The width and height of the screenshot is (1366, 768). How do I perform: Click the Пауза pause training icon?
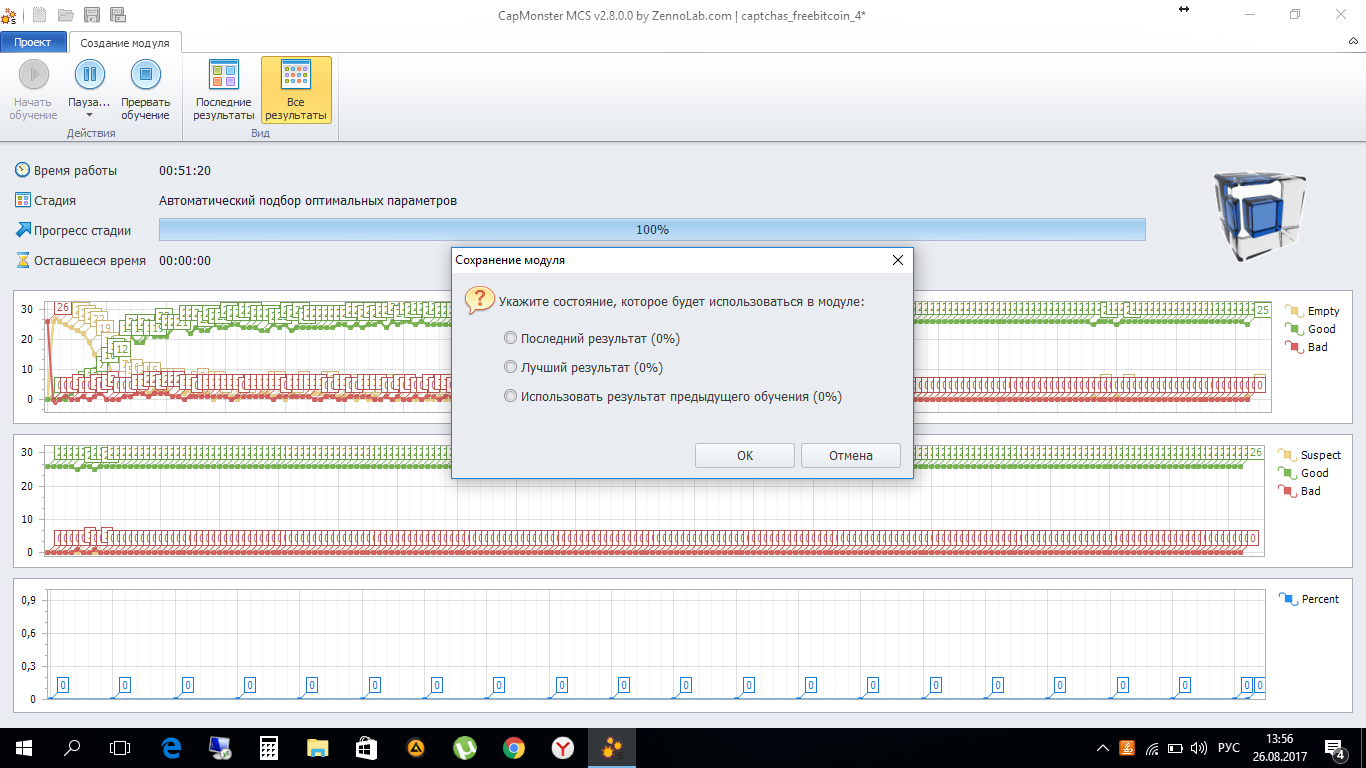pos(89,74)
